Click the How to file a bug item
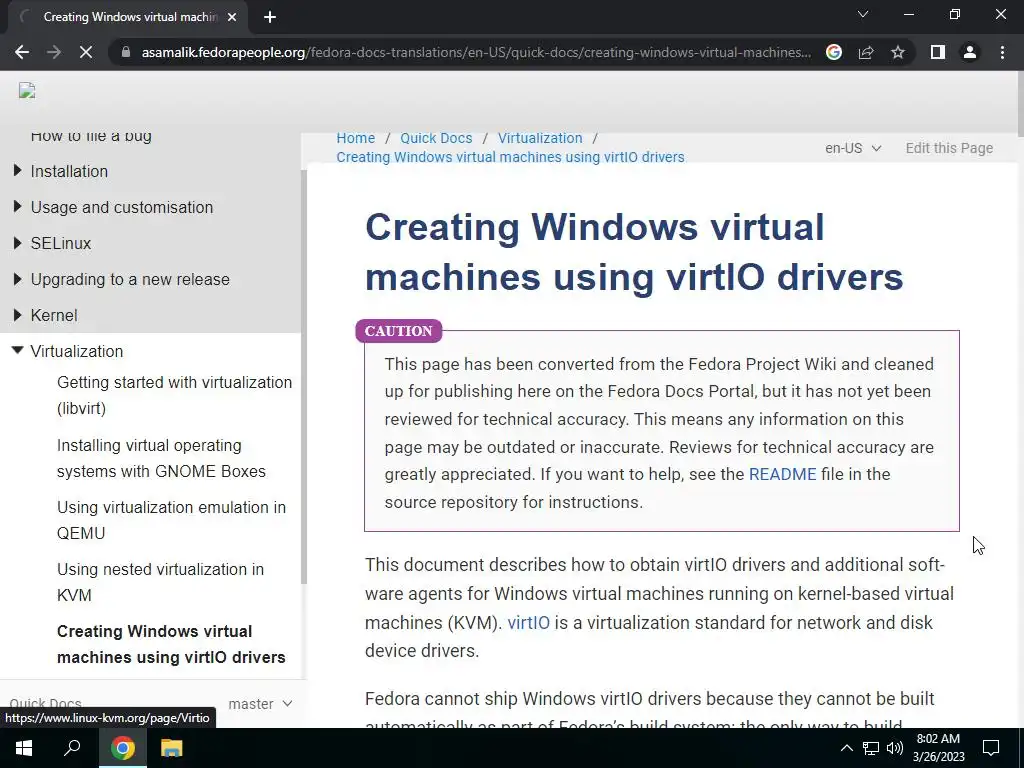This screenshot has height=768, width=1024. [91, 136]
